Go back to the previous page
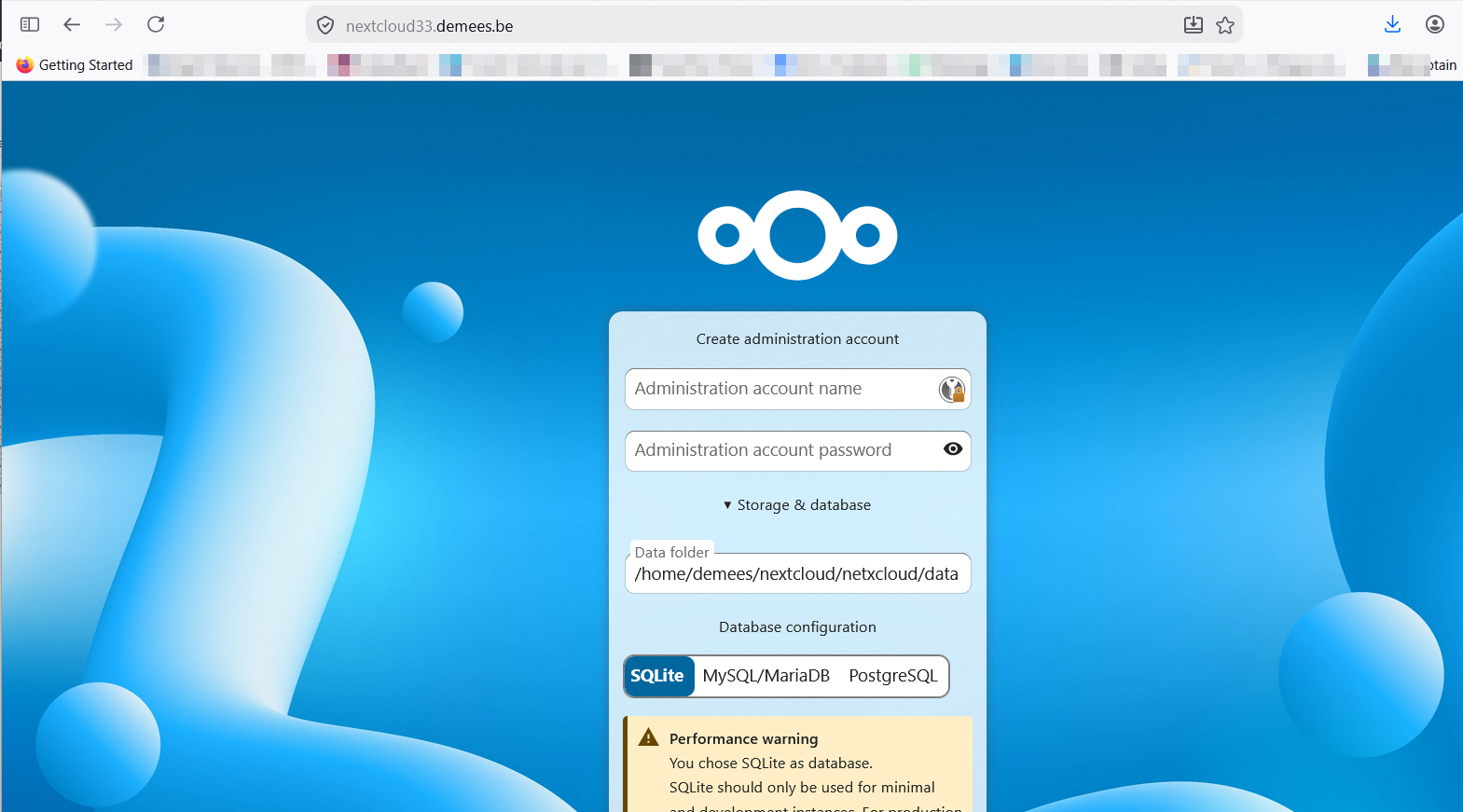Screen dimensions: 1463x812 click(x=72, y=24)
